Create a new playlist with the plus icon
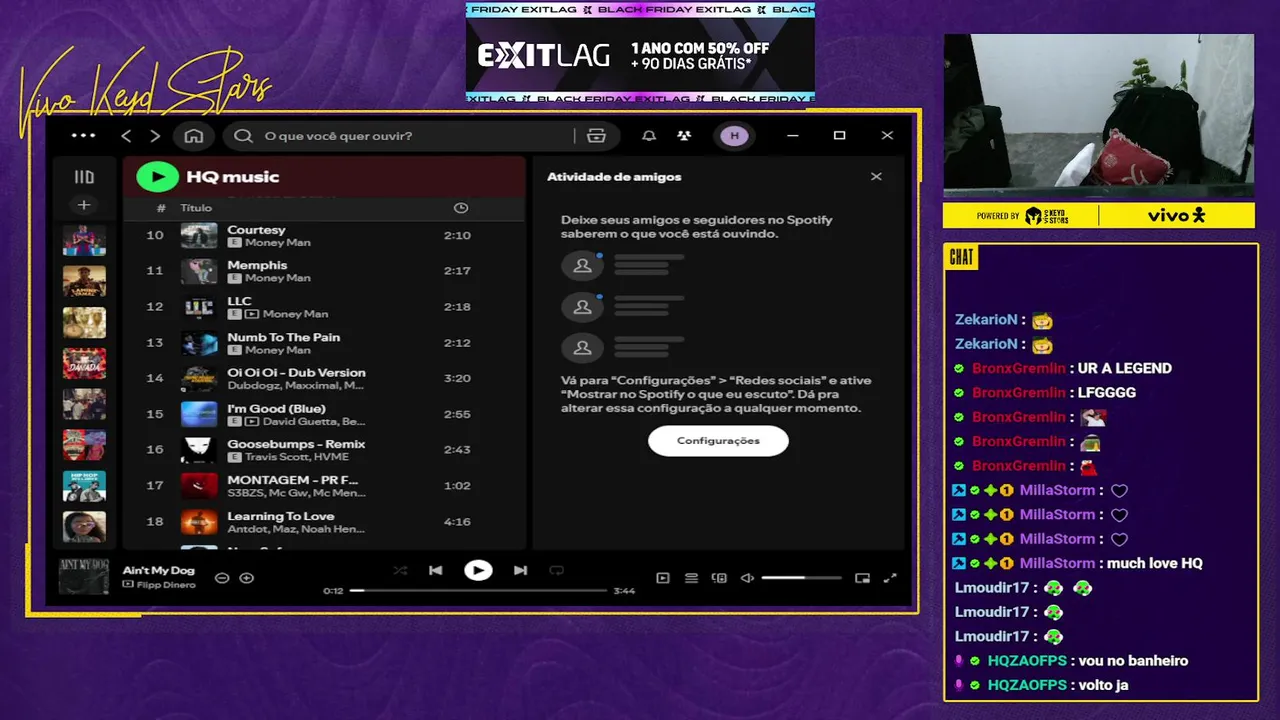Screen dimensions: 1280x720 click(x=84, y=205)
